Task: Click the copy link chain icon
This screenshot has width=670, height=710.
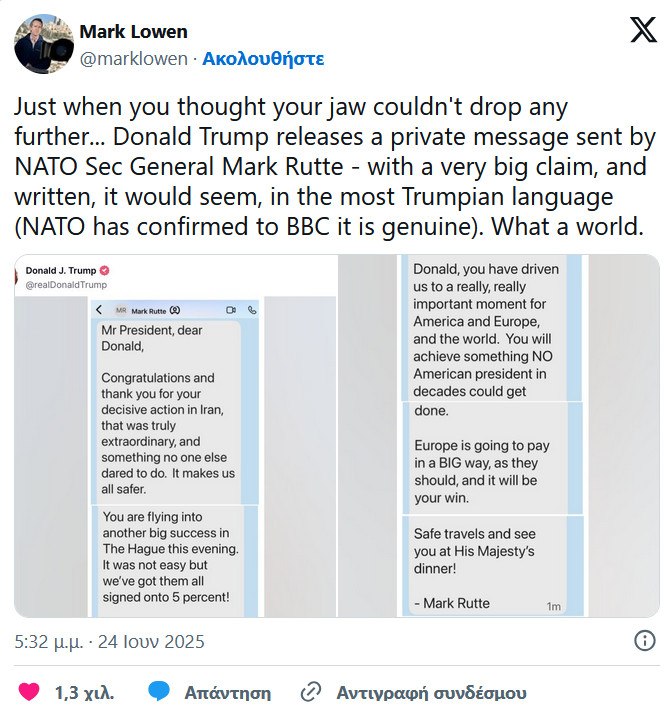Action: [x=311, y=691]
